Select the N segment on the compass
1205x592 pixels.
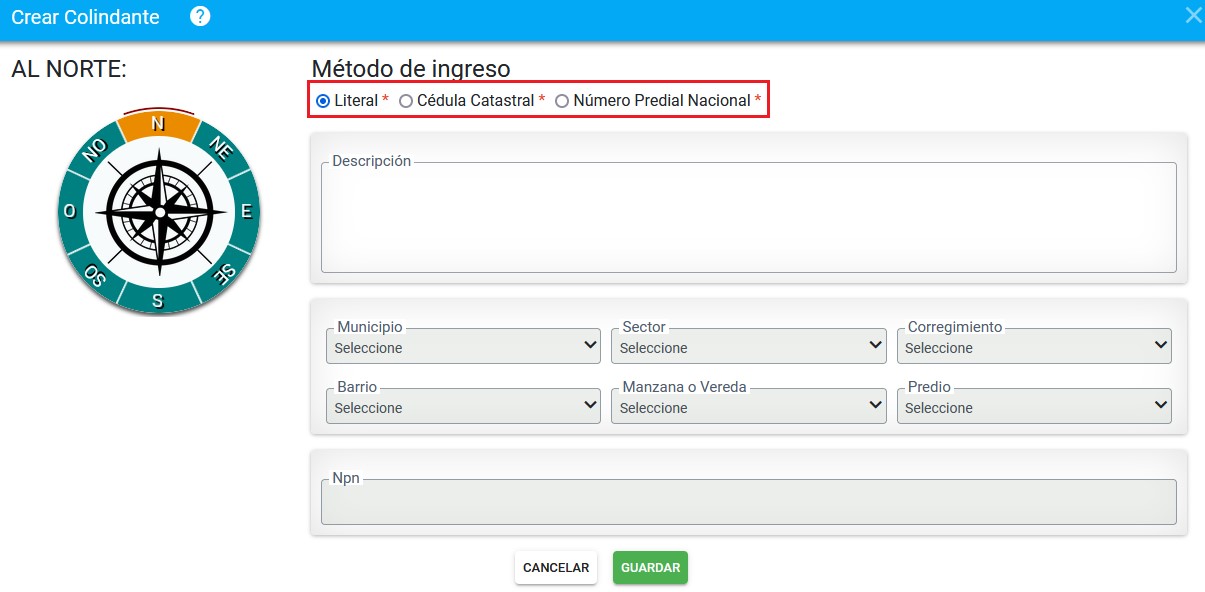click(x=157, y=124)
